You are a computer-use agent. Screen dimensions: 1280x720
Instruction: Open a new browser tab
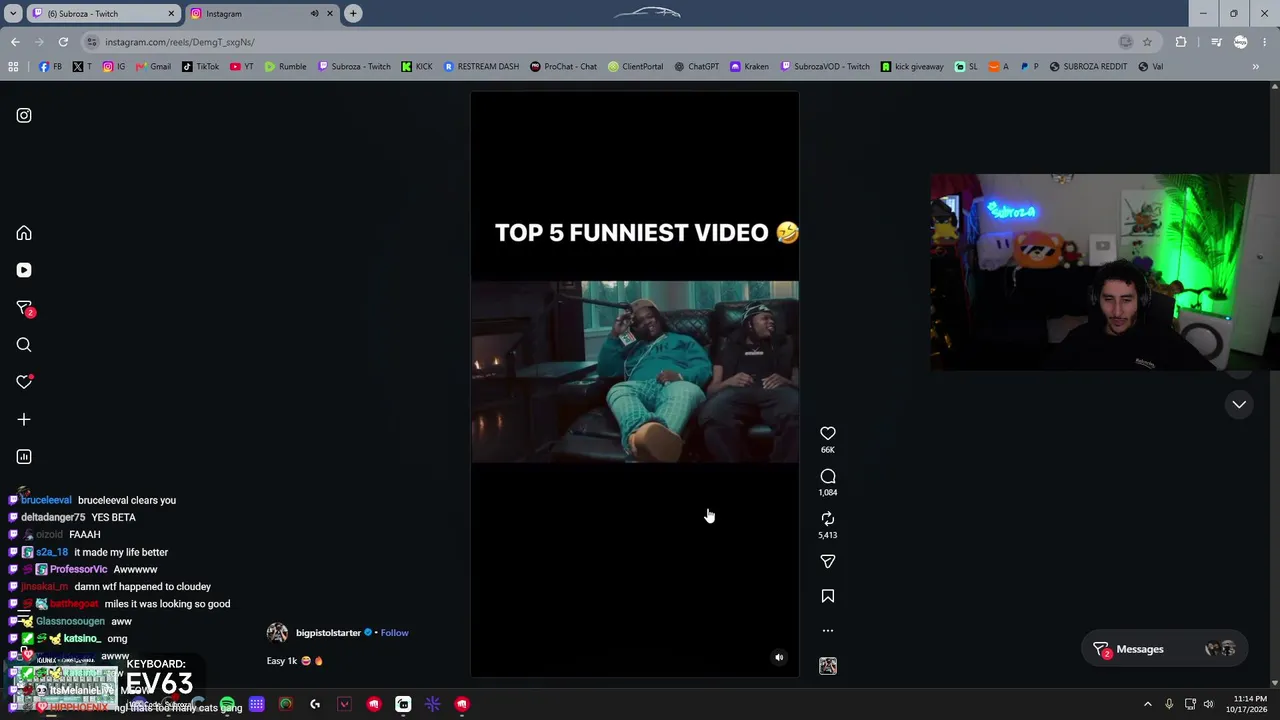click(x=353, y=14)
